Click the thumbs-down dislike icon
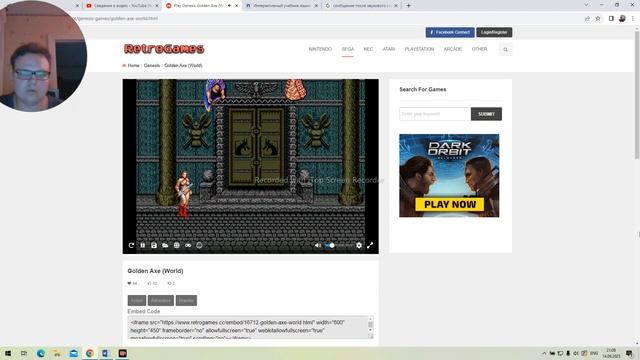Viewport: 640px width, 360px height. tap(169, 283)
